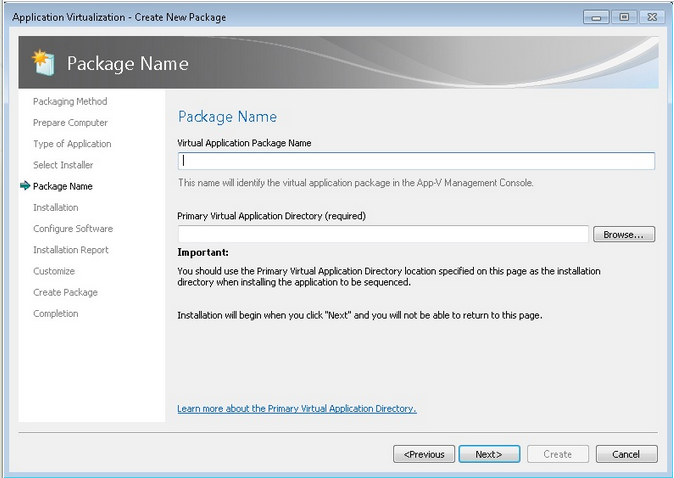Click the Completion step in sidebar

56,314
